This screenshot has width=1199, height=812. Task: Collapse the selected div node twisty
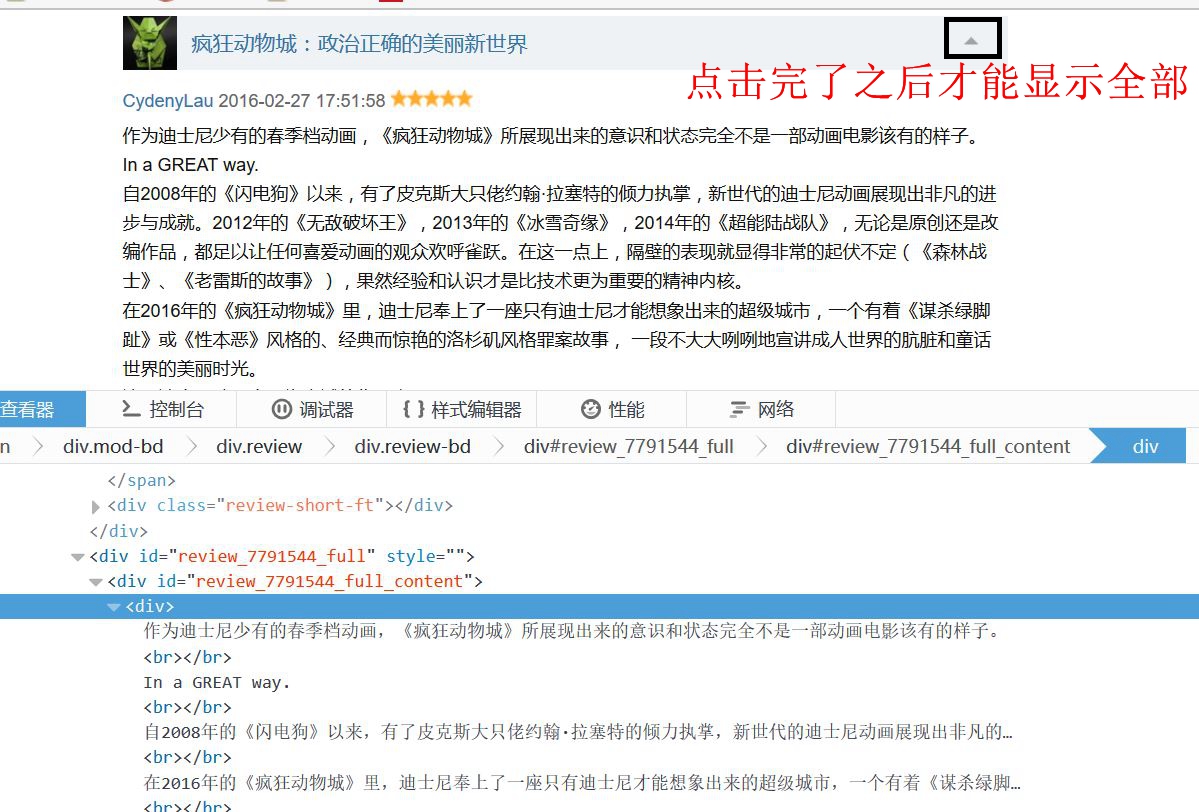pyautogui.click(x=114, y=607)
